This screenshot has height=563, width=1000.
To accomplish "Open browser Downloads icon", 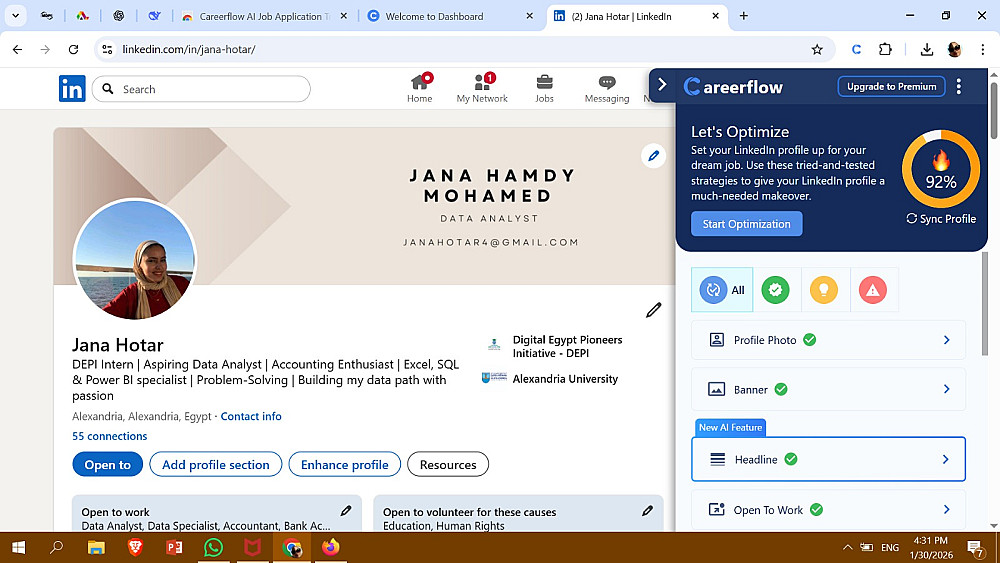I will (927, 49).
